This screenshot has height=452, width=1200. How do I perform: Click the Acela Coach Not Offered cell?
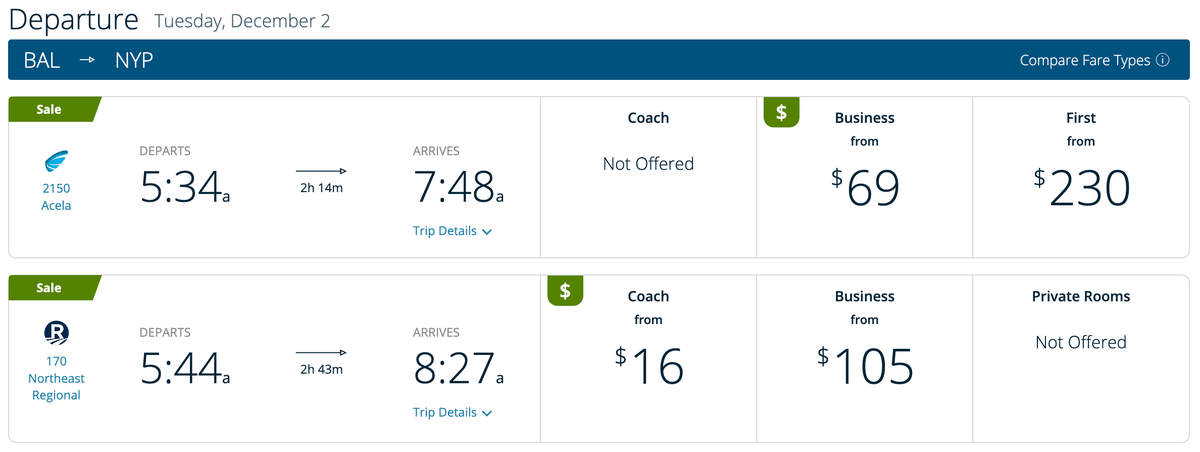[x=648, y=164]
